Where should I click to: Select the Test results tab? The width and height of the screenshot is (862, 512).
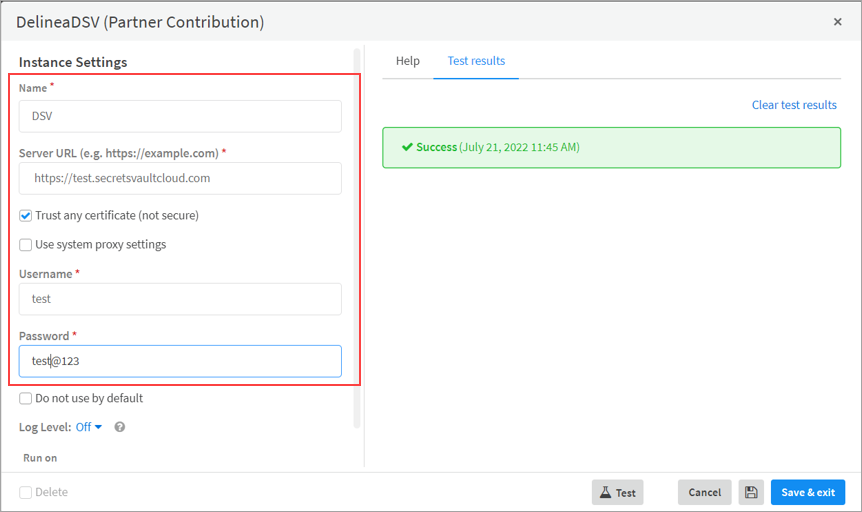pos(476,61)
